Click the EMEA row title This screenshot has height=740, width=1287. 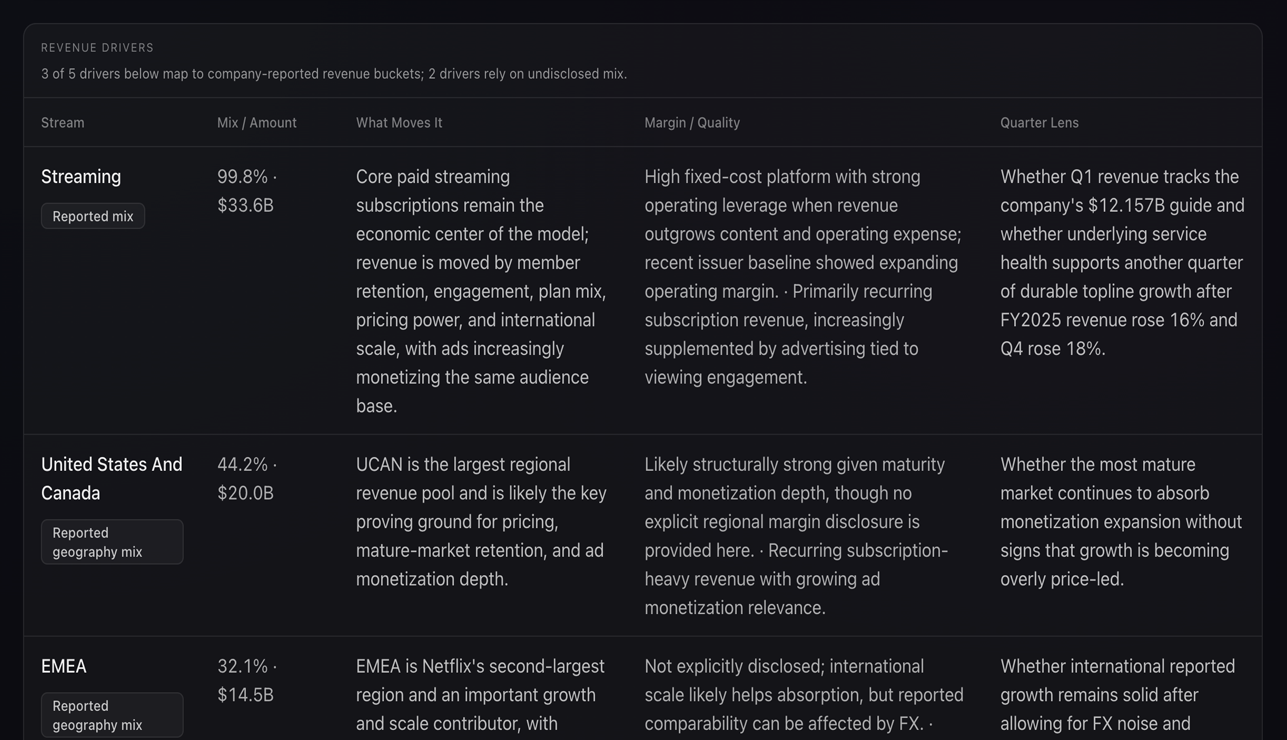pyautogui.click(x=64, y=666)
